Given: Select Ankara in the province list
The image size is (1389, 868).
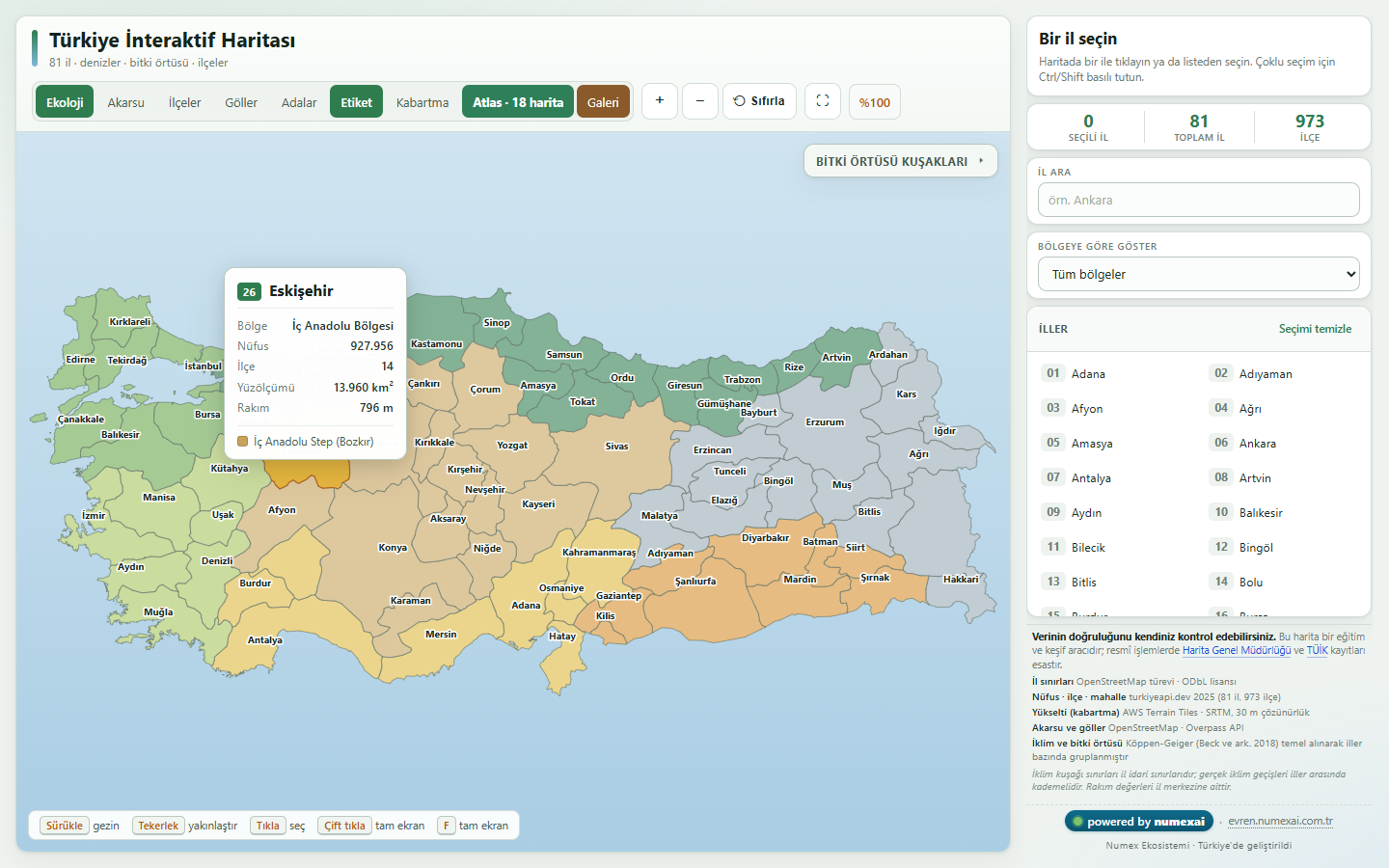Looking at the screenshot, I should tap(1284, 443).
